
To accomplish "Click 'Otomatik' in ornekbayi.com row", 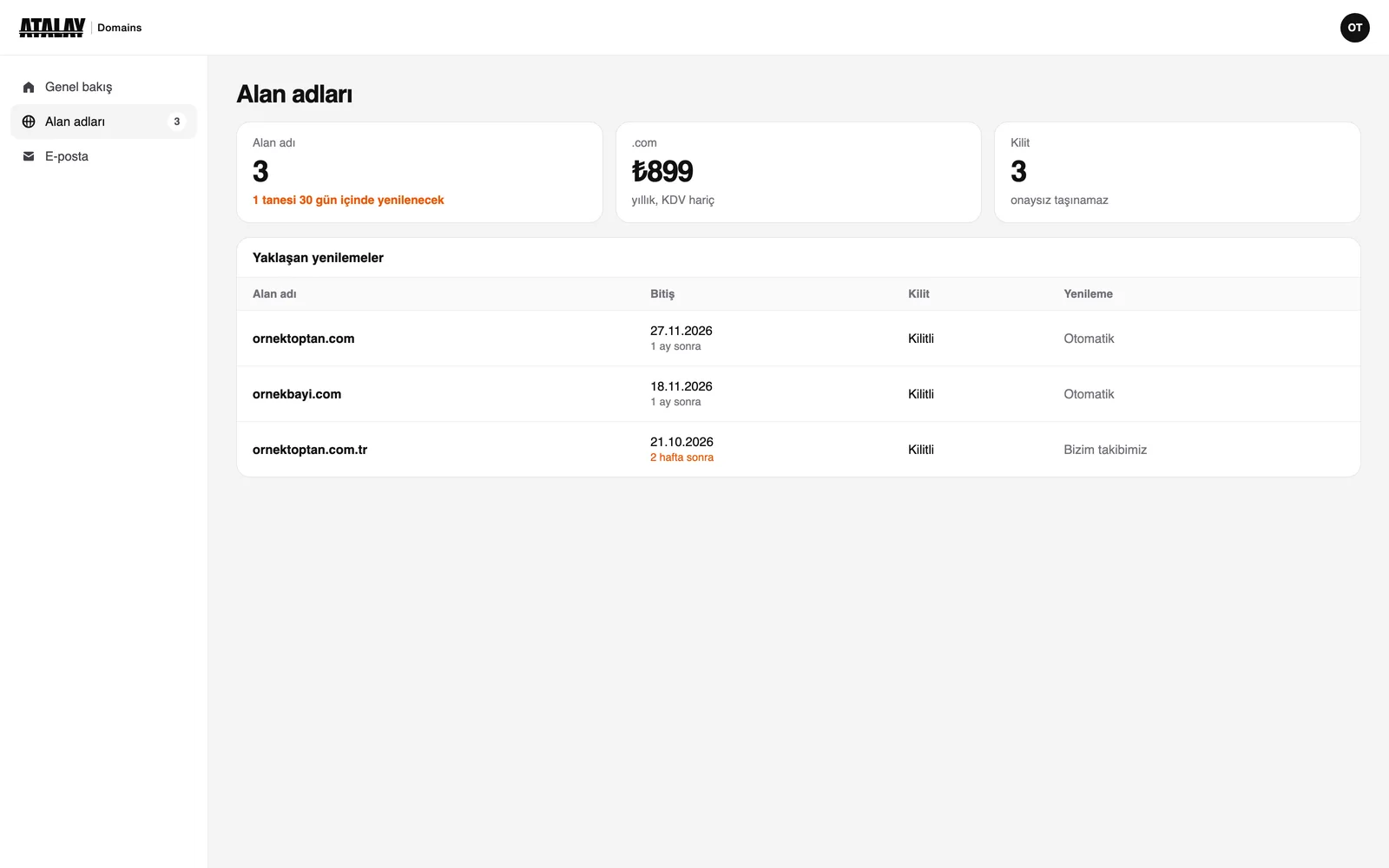I will pos(1089,394).
